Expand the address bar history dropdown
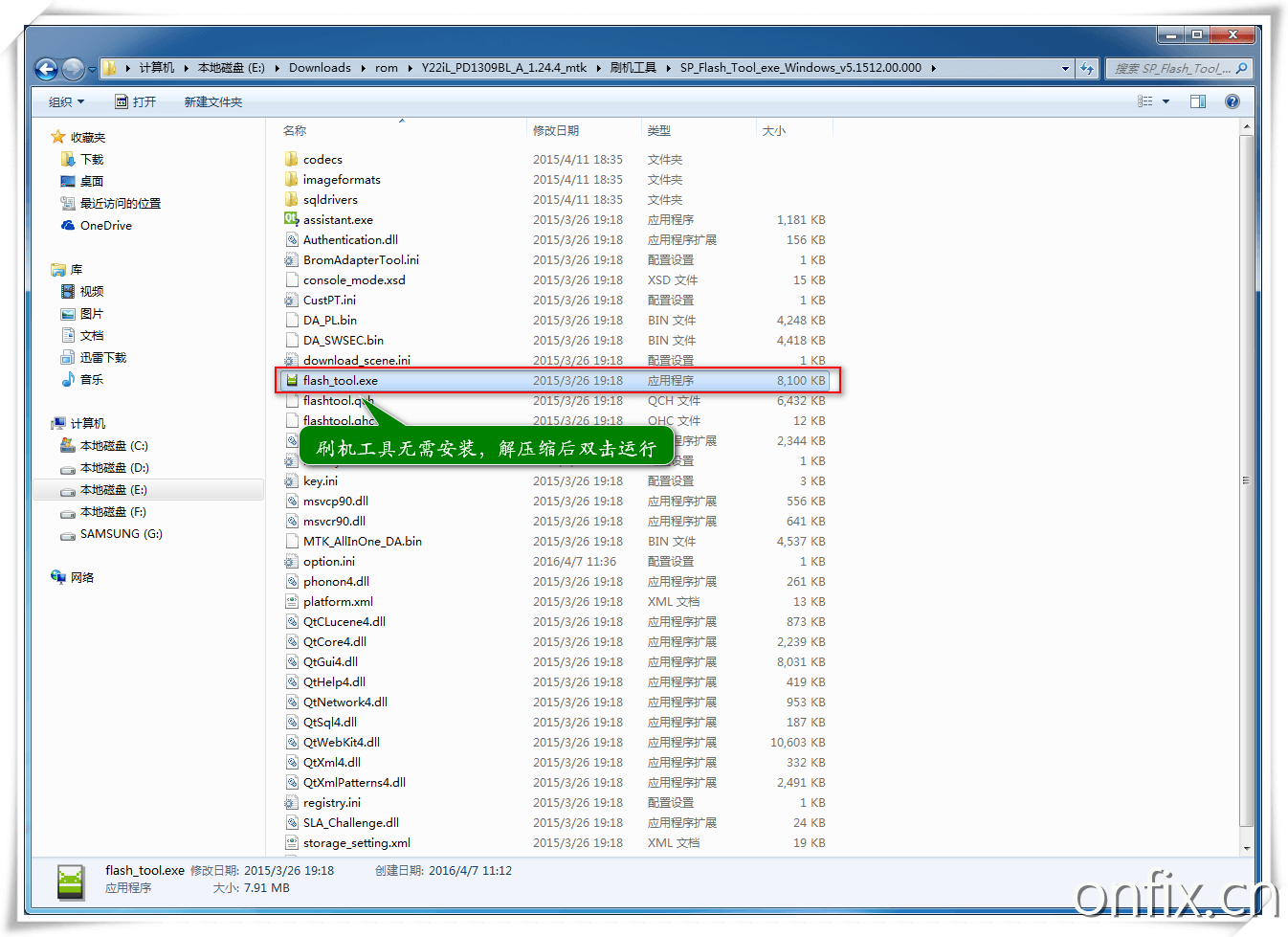 coord(1065,68)
